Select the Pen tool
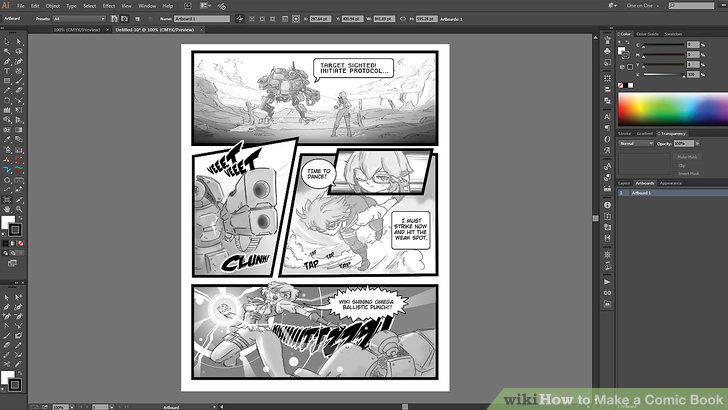The height and width of the screenshot is (410, 728). tap(7, 61)
